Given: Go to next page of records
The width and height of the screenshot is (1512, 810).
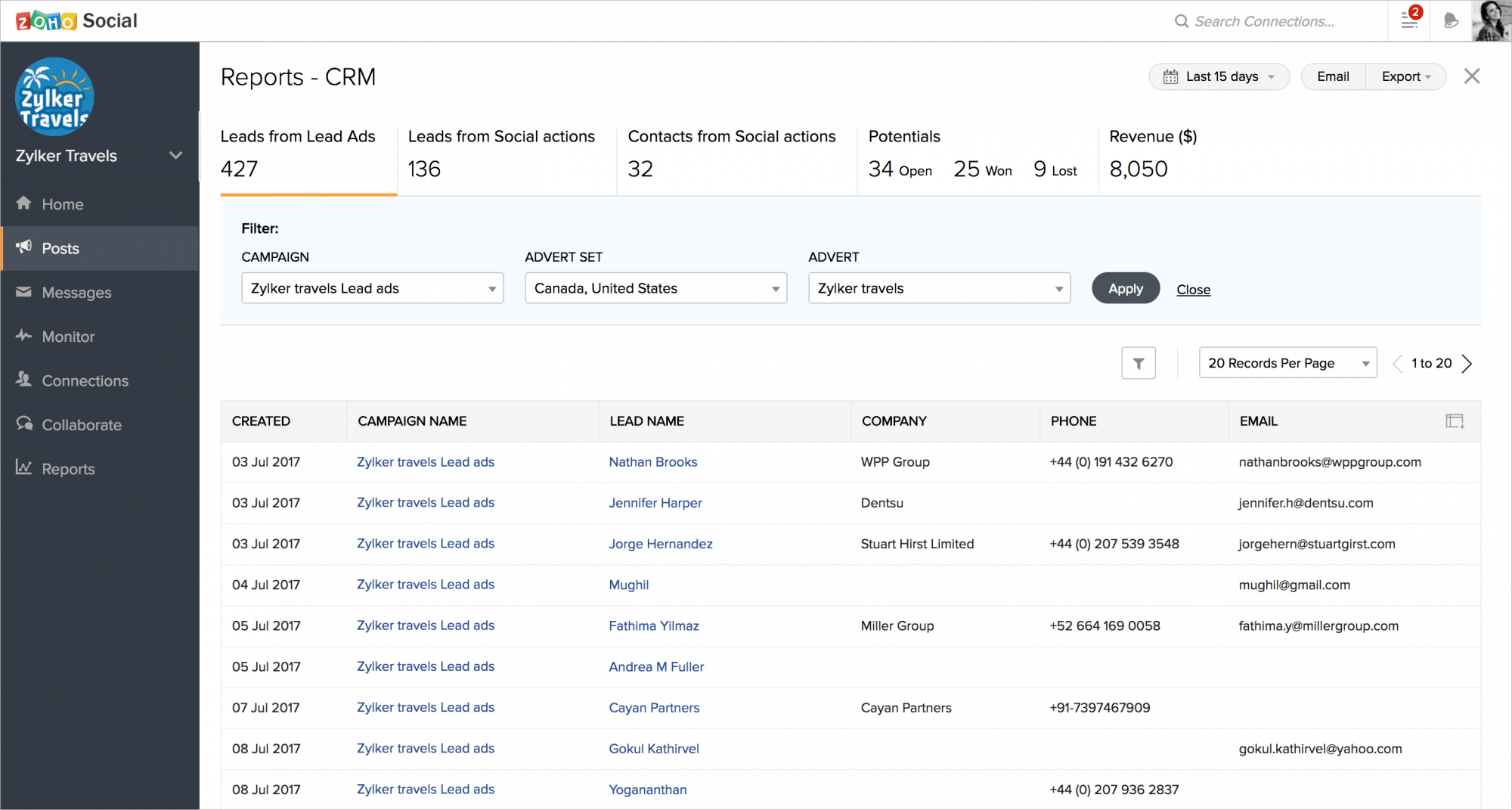Looking at the screenshot, I should pos(1467,364).
